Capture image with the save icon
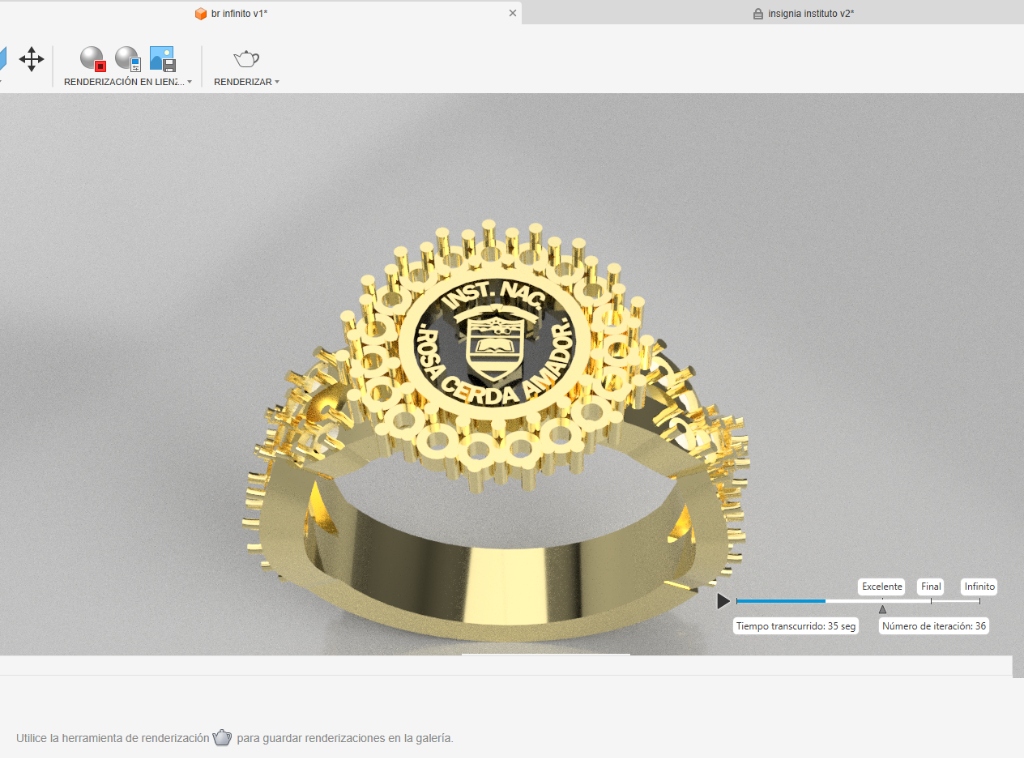This screenshot has height=758, width=1024. (163, 58)
